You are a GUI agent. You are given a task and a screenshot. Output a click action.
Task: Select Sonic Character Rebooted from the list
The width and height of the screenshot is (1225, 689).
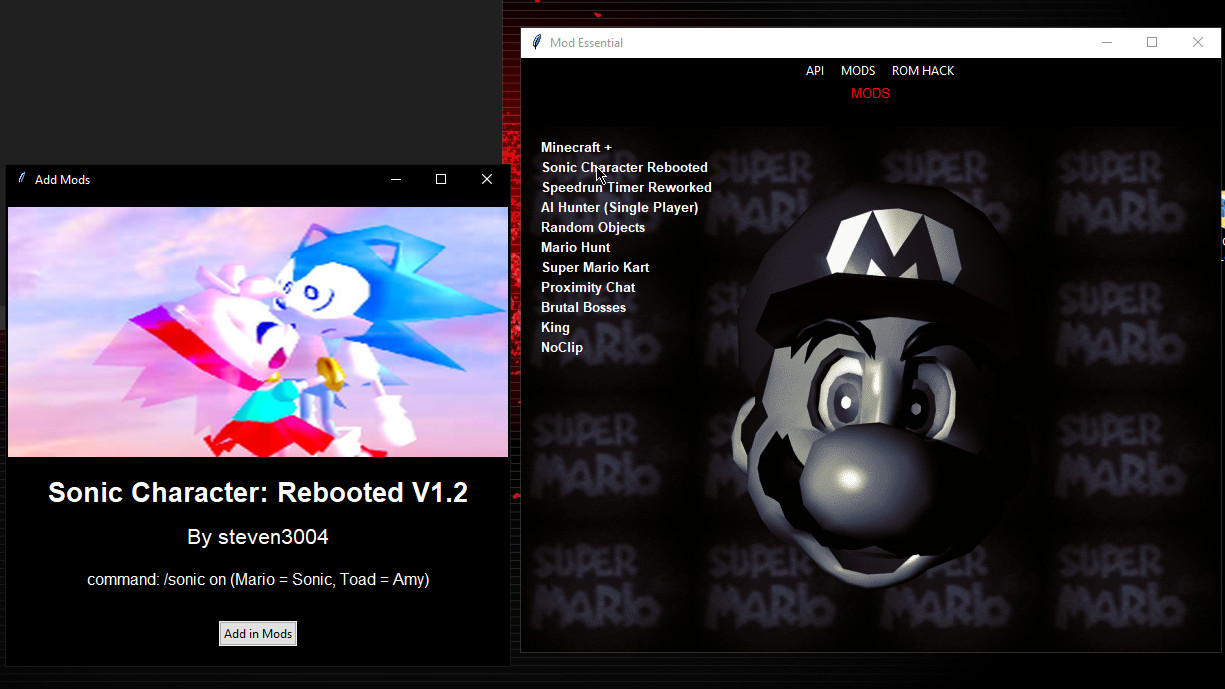[624, 167]
